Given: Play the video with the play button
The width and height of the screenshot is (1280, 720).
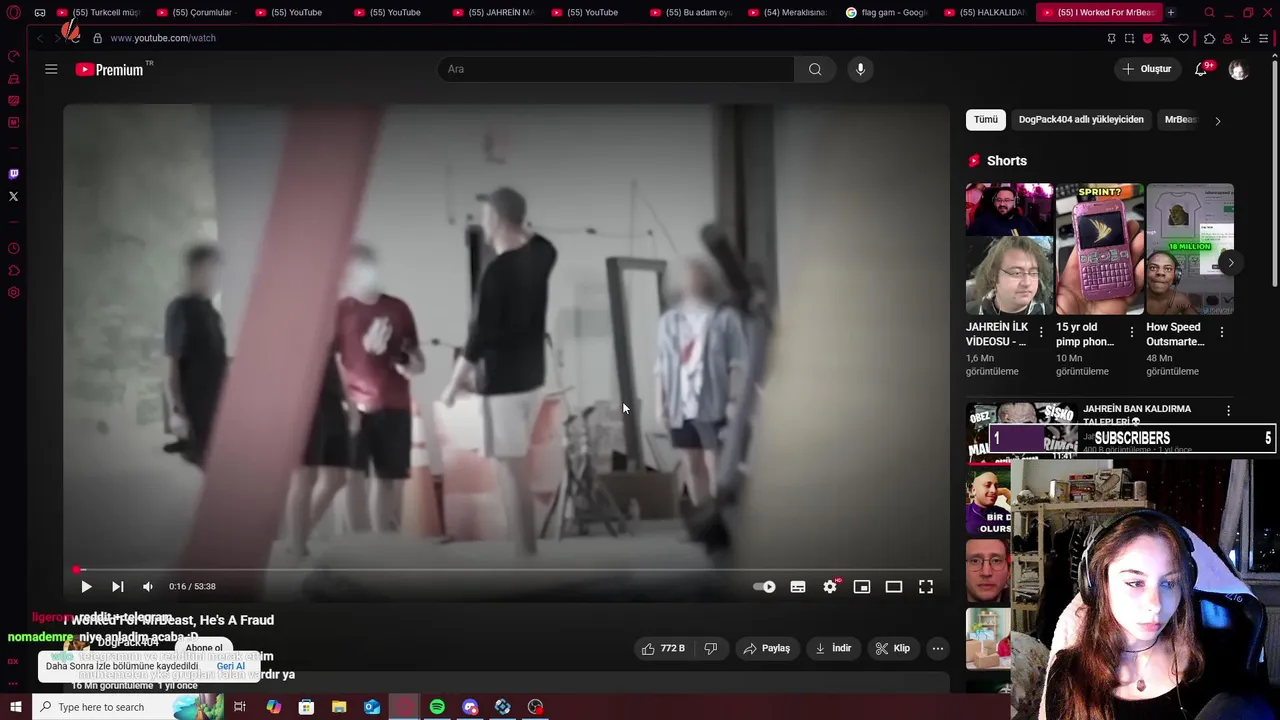Looking at the screenshot, I should coord(86,587).
